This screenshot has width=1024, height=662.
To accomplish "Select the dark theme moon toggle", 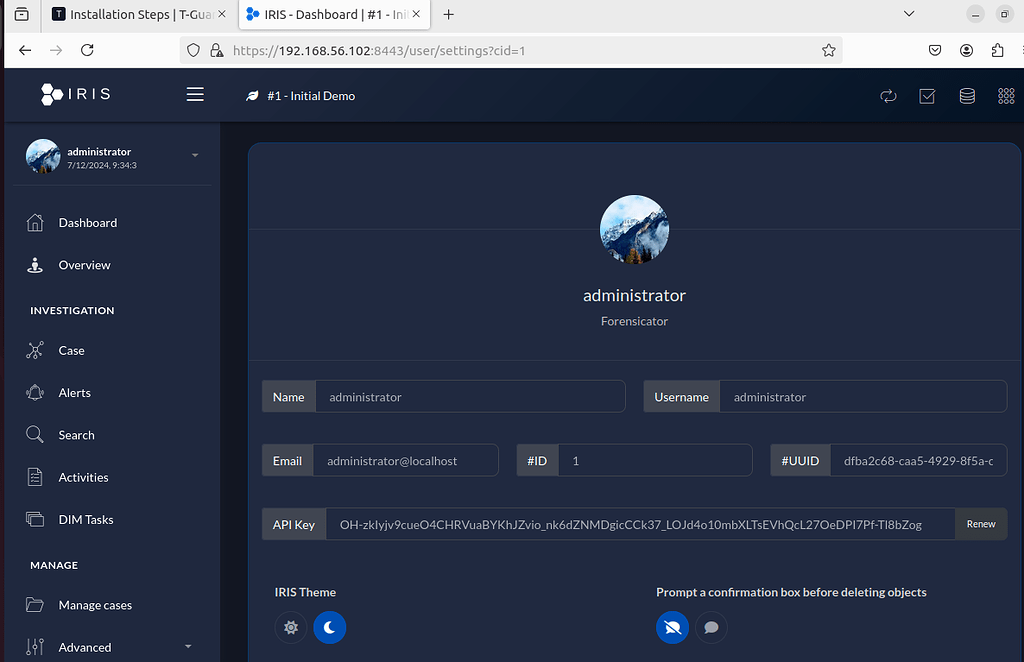I will pyautogui.click(x=330, y=628).
